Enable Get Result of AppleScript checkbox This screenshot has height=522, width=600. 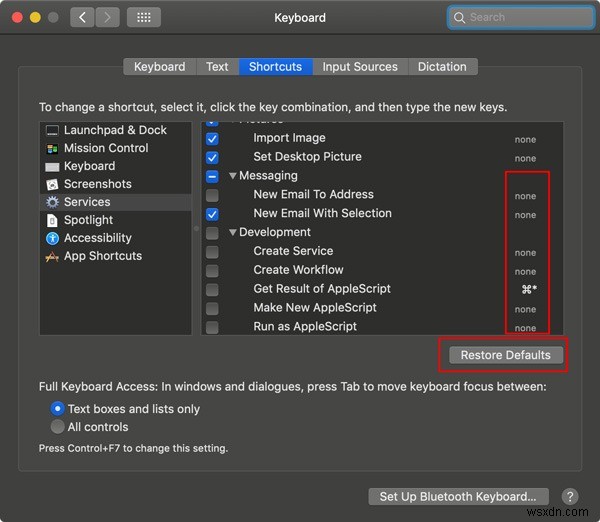tap(212, 289)
